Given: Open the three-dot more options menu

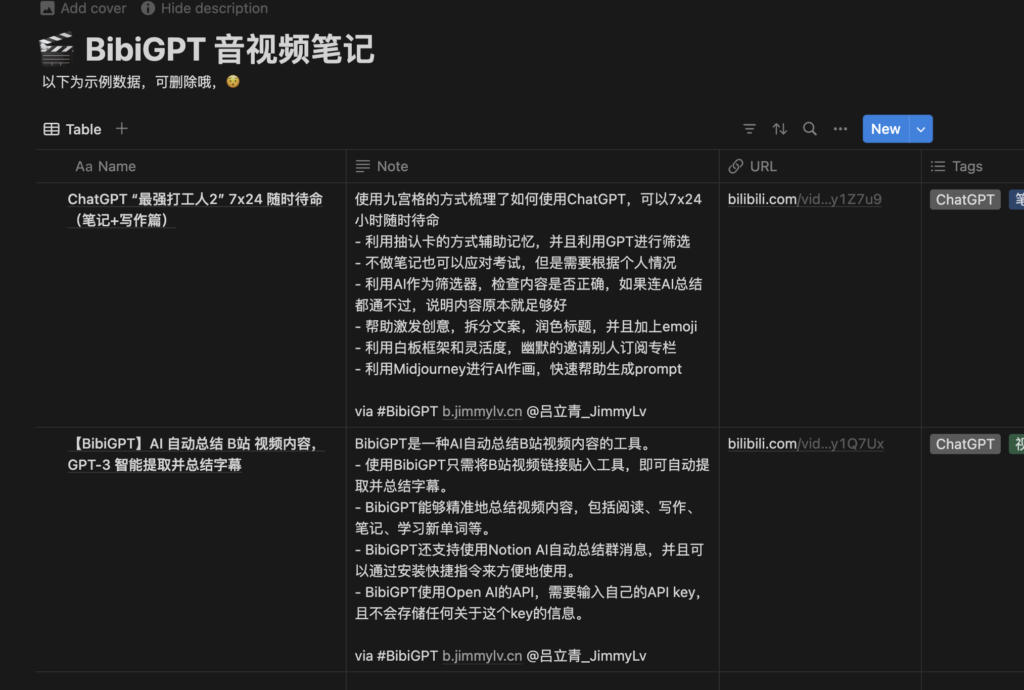Looking at the screenshot, I should [x=840, y=129].
